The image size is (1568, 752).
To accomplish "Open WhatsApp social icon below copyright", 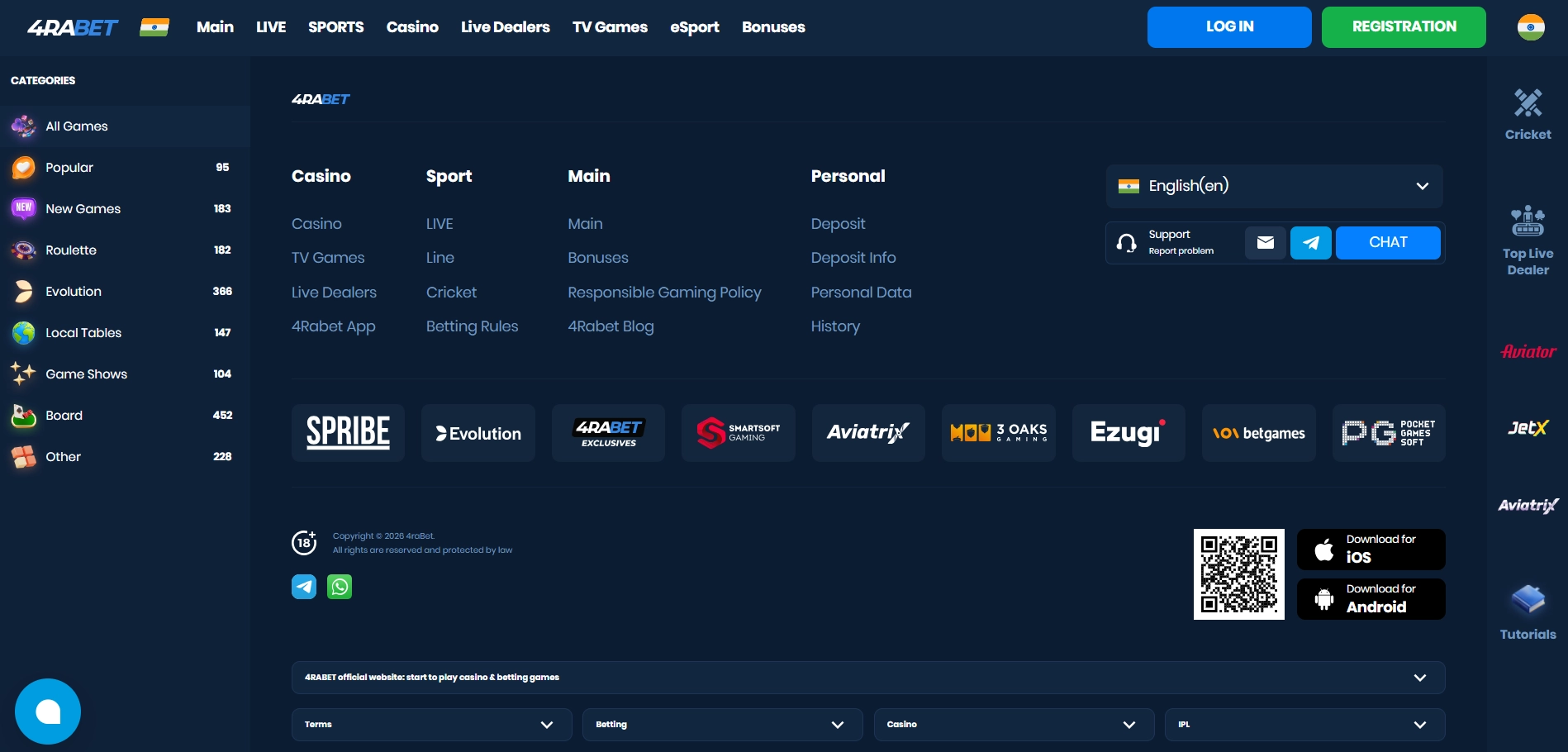I will 340,587.
